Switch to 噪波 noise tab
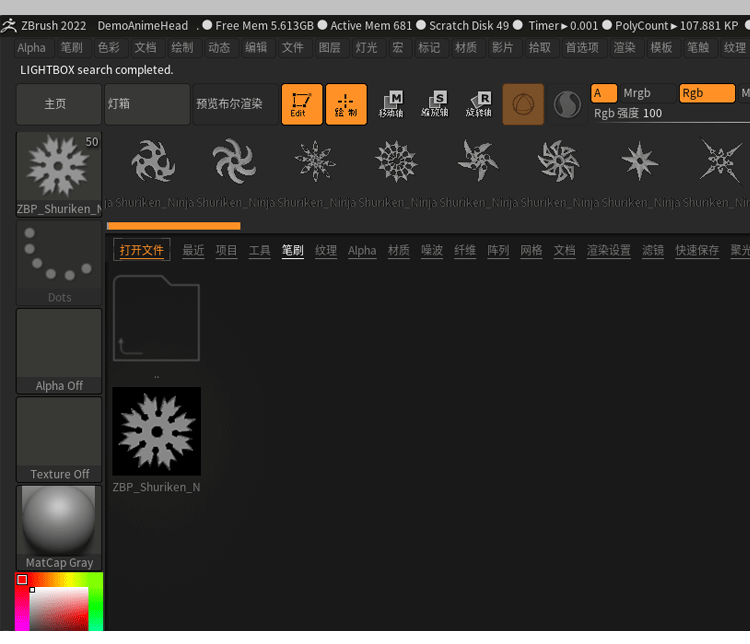Viewport: 750px width, 644px height. point(432,250)
